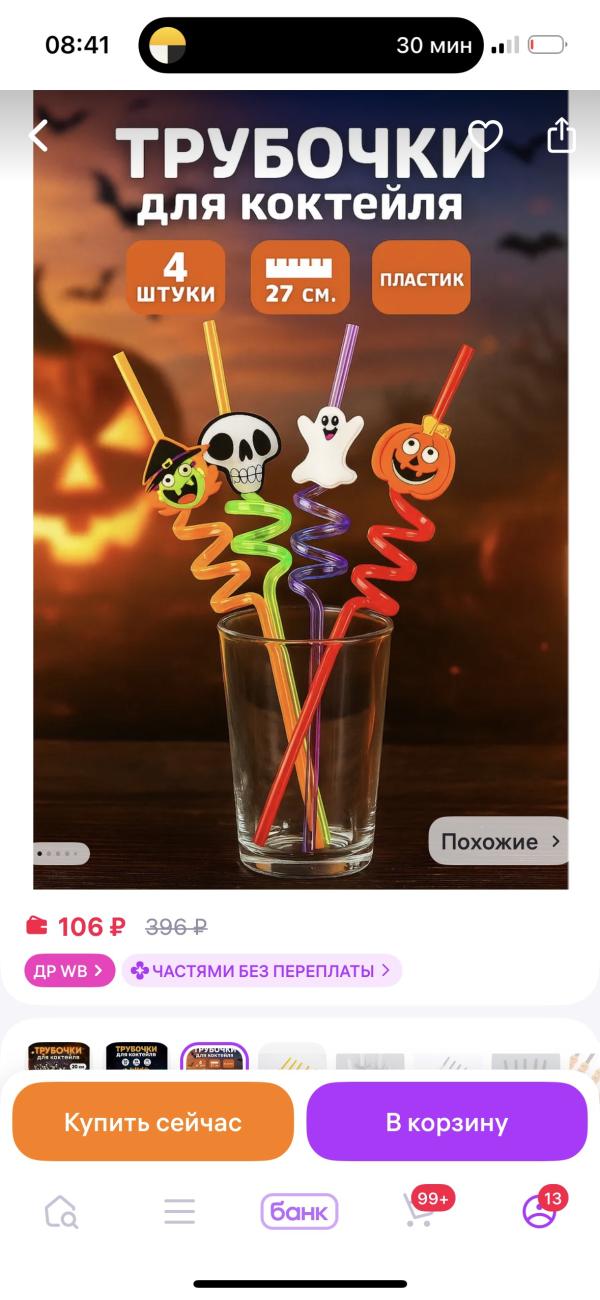Select the highlighted third variant thumbnail
The image size is (600, 1300).
coord(214,1058)
